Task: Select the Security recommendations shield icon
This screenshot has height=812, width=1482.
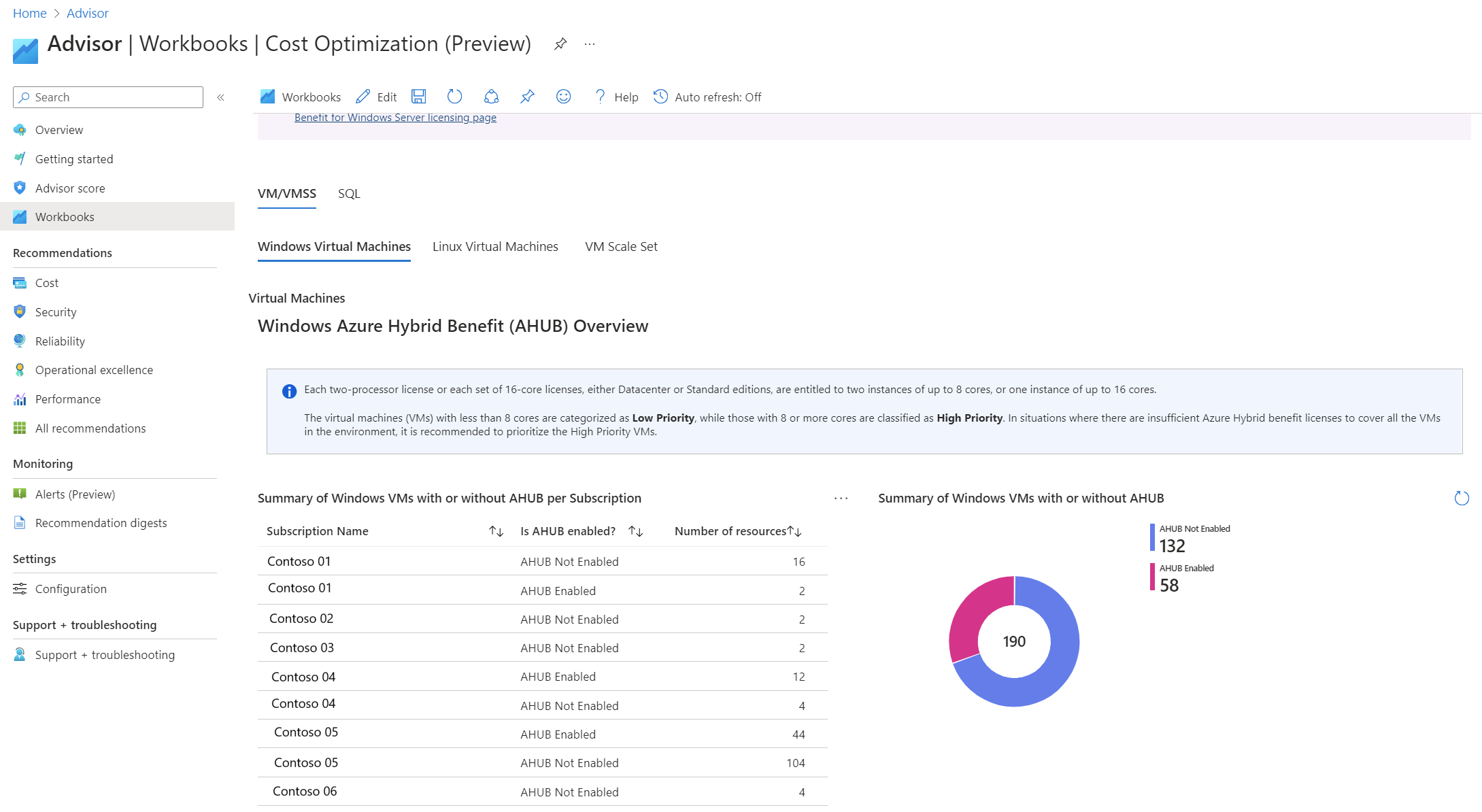Action: [20, 311]
